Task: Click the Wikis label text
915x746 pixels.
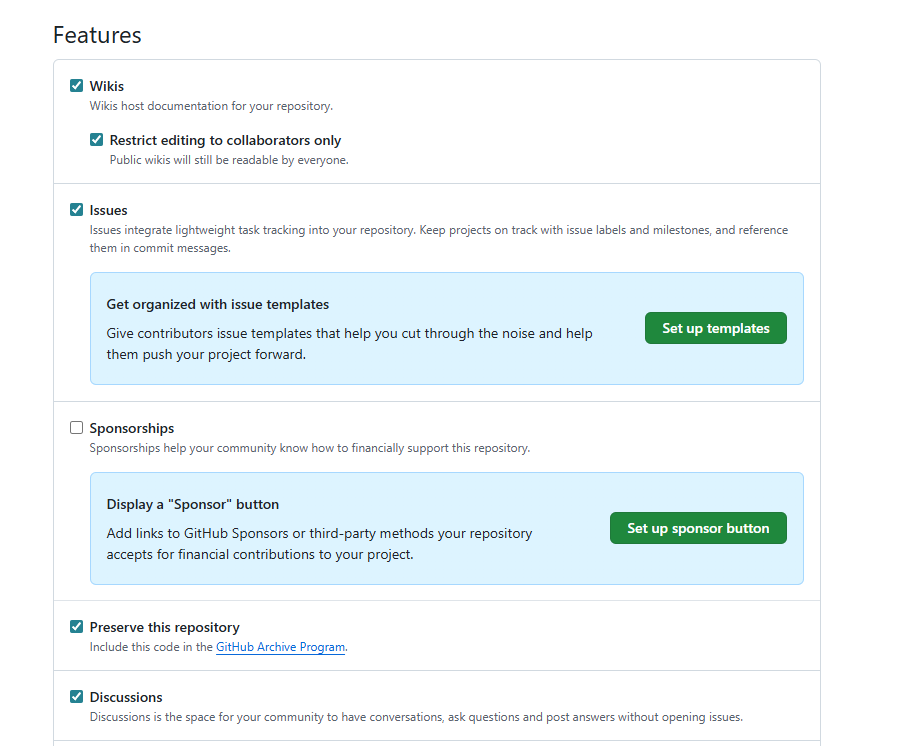Action: click(107, 86)
